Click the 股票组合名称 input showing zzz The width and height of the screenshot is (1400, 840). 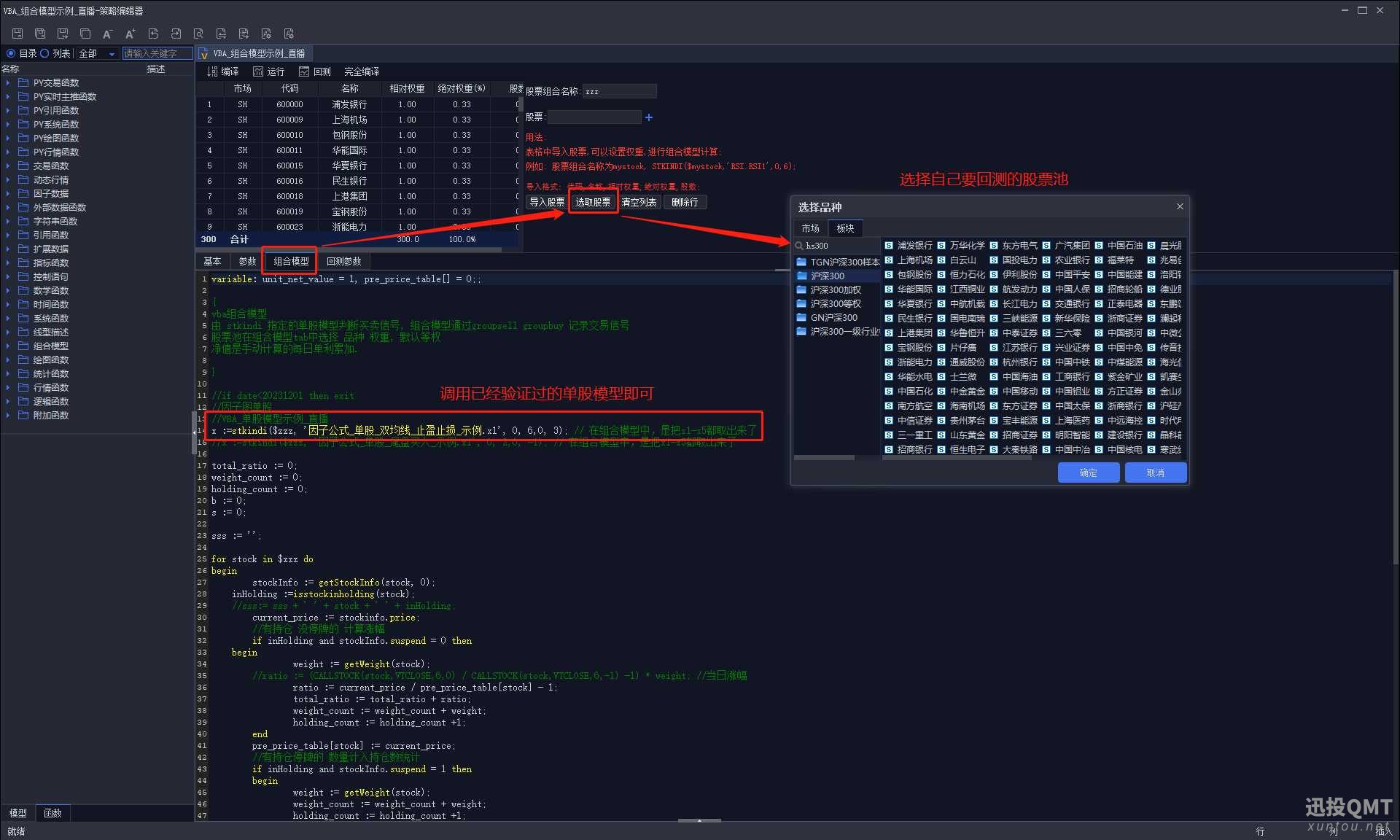(x=619, y=91)
